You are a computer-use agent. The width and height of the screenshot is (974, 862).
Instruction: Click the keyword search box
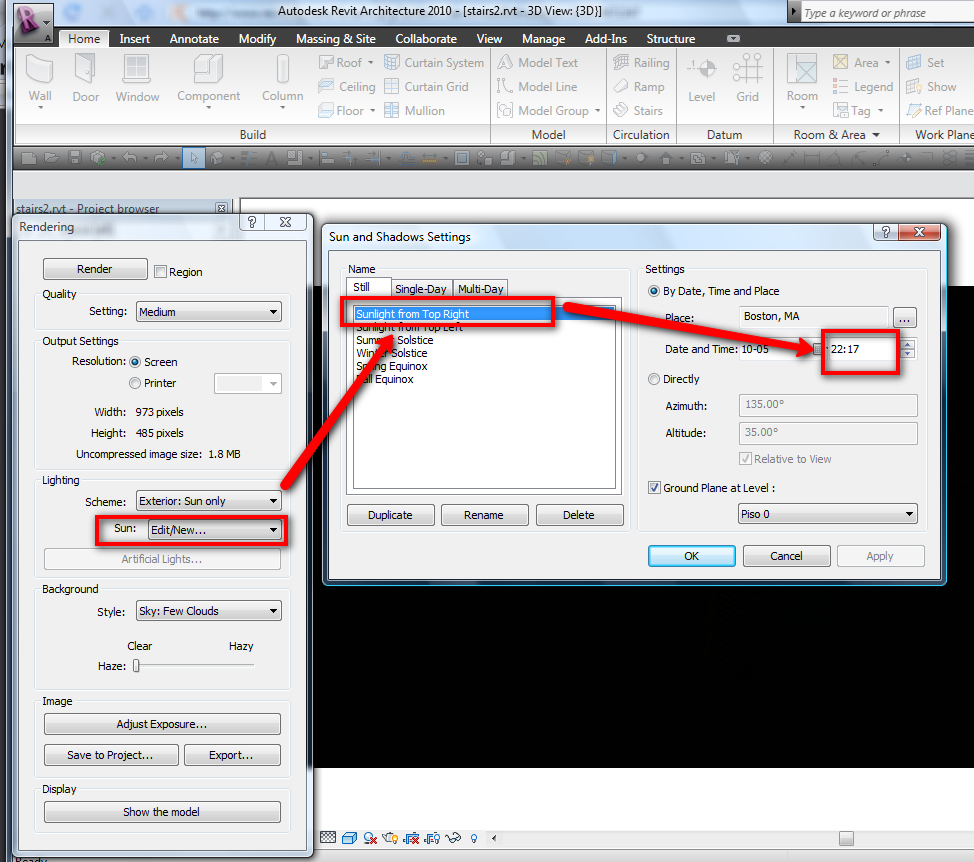(x=887, y=13)
